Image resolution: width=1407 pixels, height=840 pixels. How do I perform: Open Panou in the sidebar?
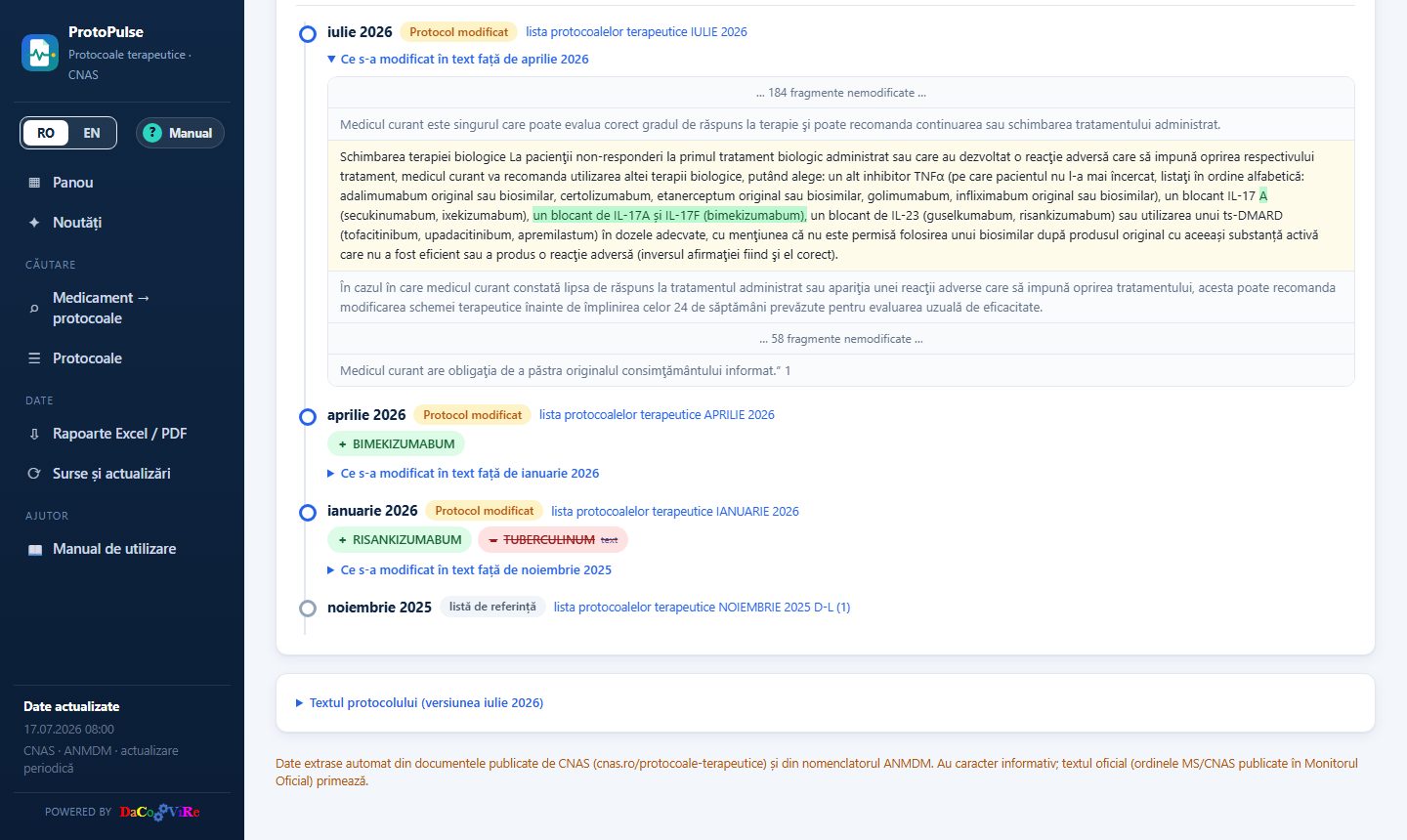click(122, 183)
